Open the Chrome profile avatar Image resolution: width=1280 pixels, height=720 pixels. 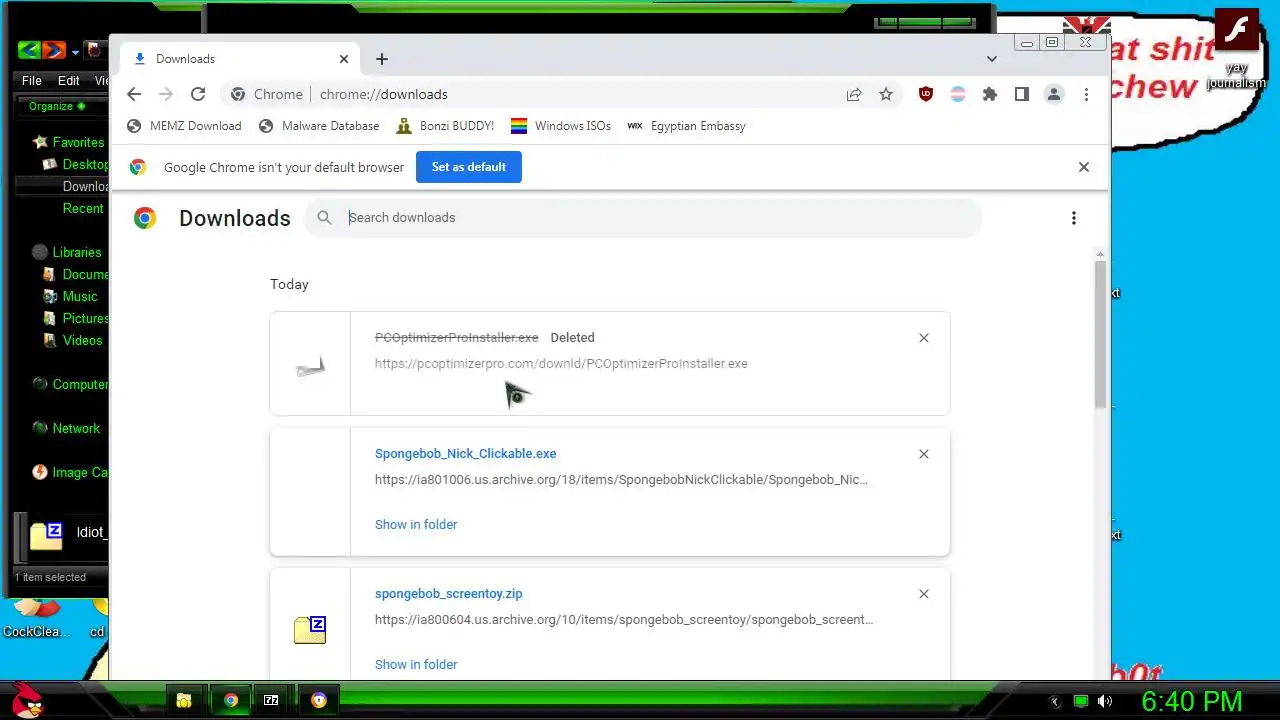[x=1054, y=94]
